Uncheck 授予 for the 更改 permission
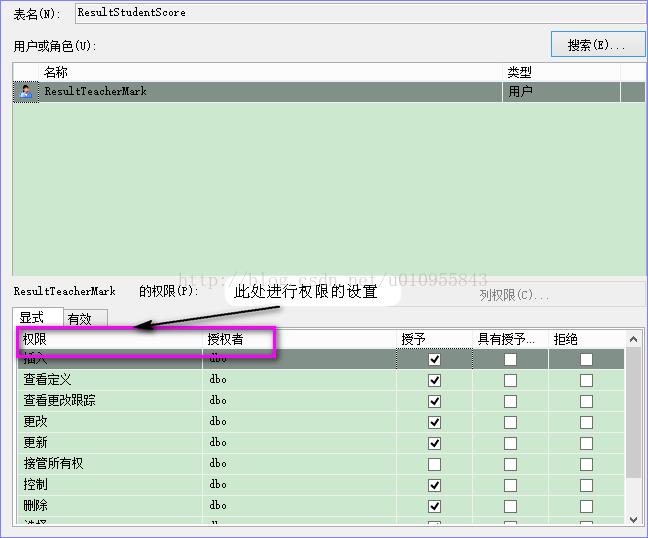The height and width of the screenshot is (538, 648). [x=434, y=422]
